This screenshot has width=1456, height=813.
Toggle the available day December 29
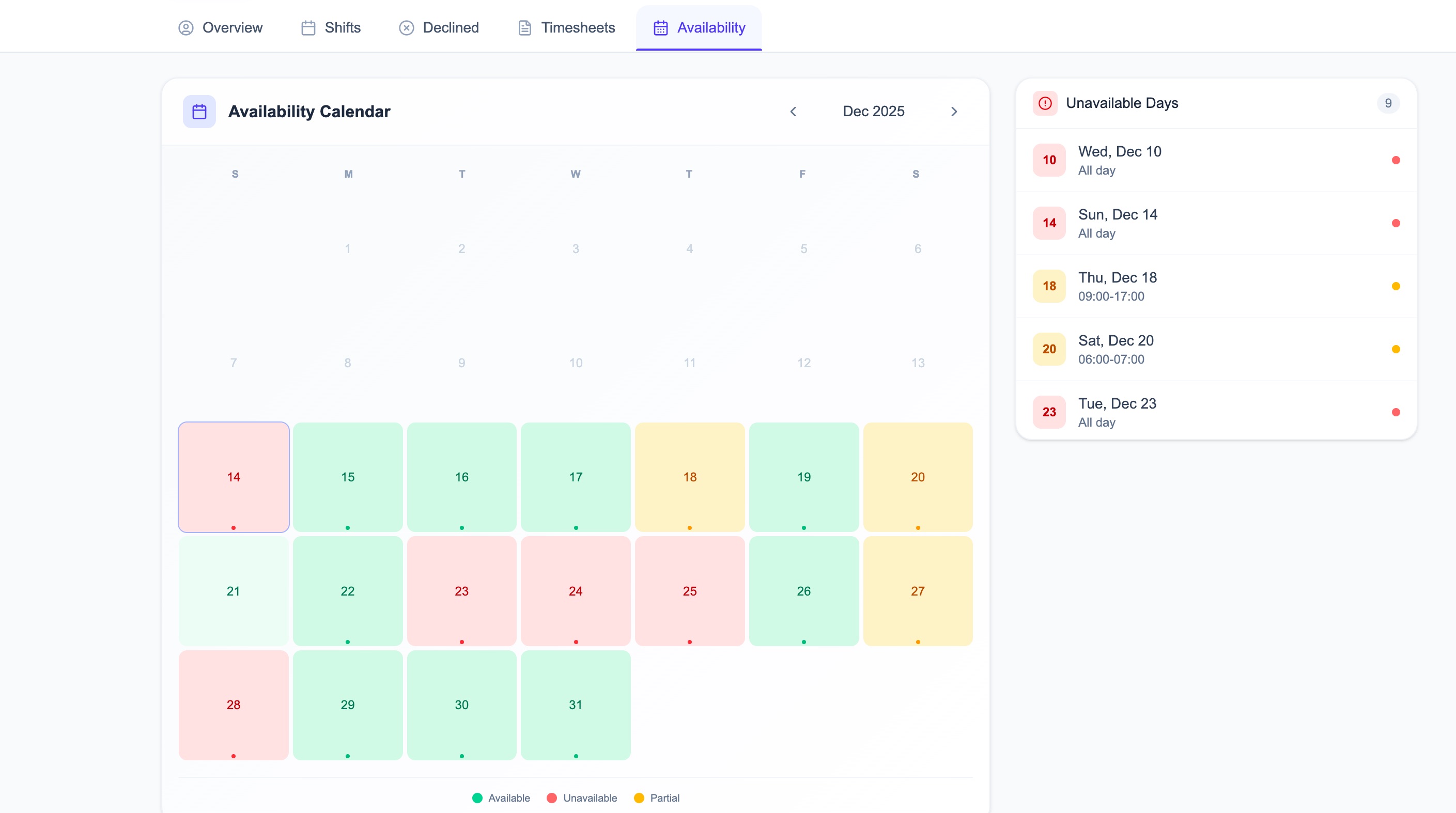click(348, 705)
